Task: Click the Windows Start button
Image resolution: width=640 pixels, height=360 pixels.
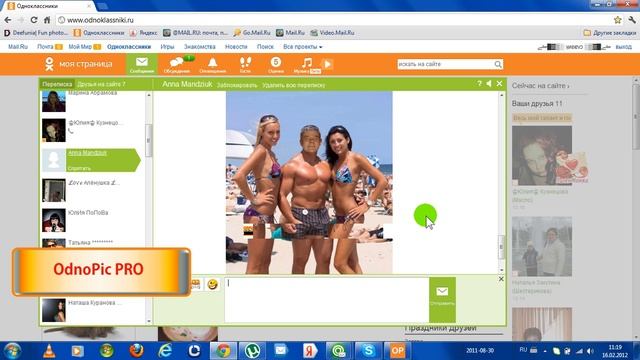Action: 12,351
